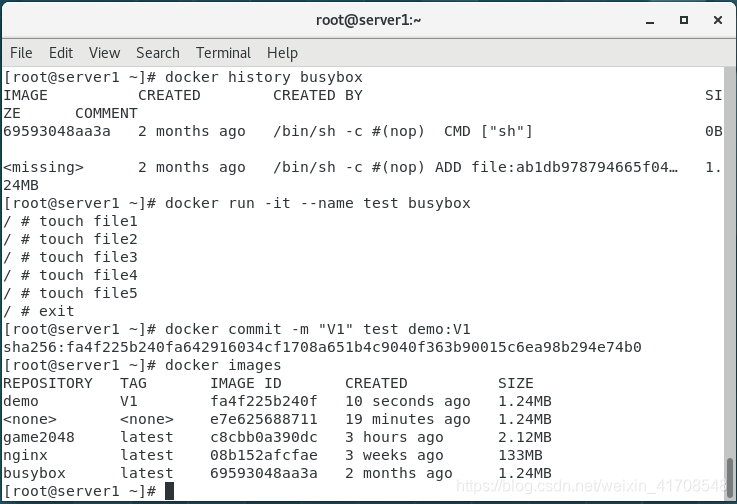737x504 pixels.
Task: Open the Search menu
Action: click(x=157, y=53)
